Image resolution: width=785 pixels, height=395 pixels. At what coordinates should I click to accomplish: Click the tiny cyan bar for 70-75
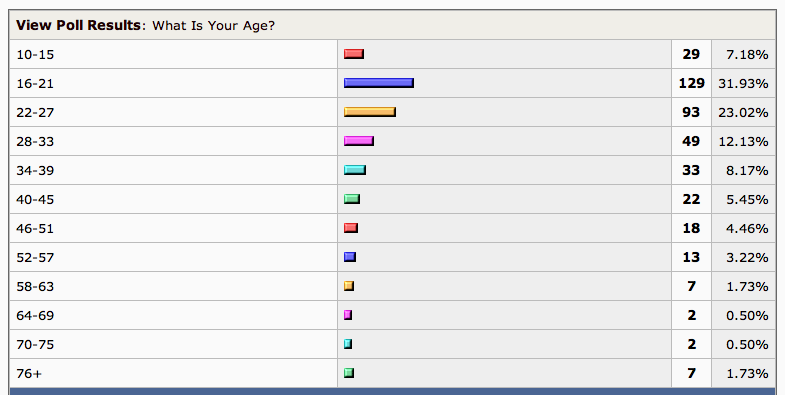tap(348, 344)
